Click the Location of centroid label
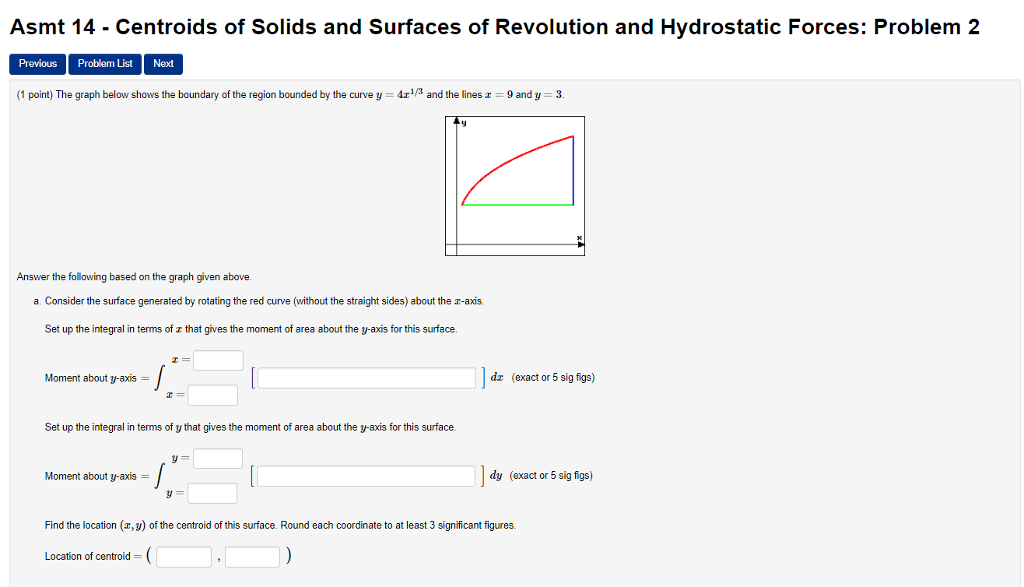This screenshot has width=1024, height=587. (91, 556)
